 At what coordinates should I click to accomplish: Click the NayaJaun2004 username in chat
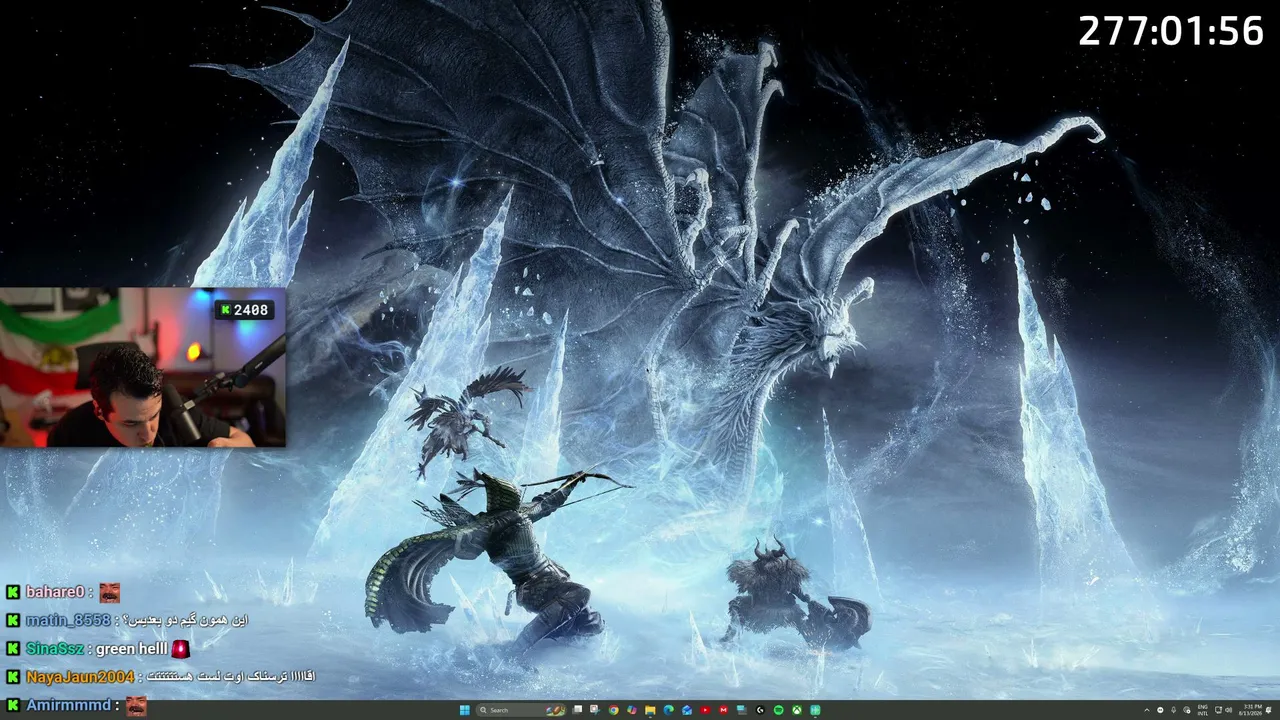(x=80, y=677)
